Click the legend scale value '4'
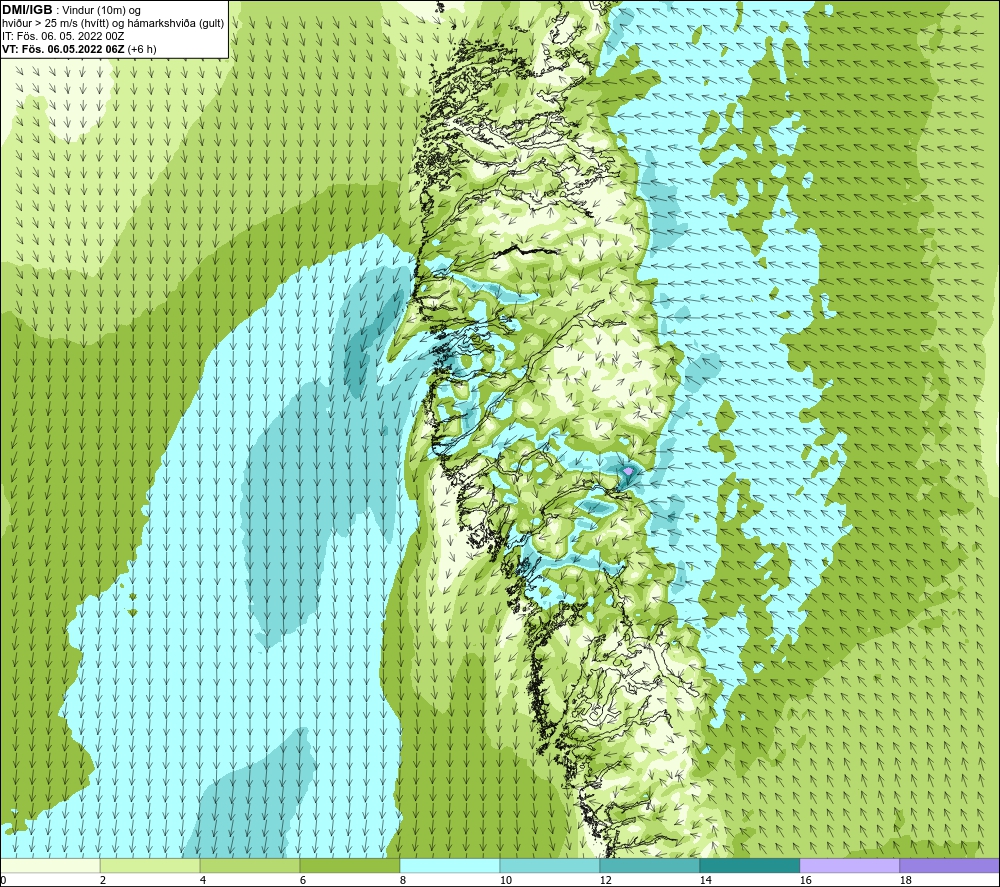Viewport: 1000px width, 887px height. (x=202, y=881)
